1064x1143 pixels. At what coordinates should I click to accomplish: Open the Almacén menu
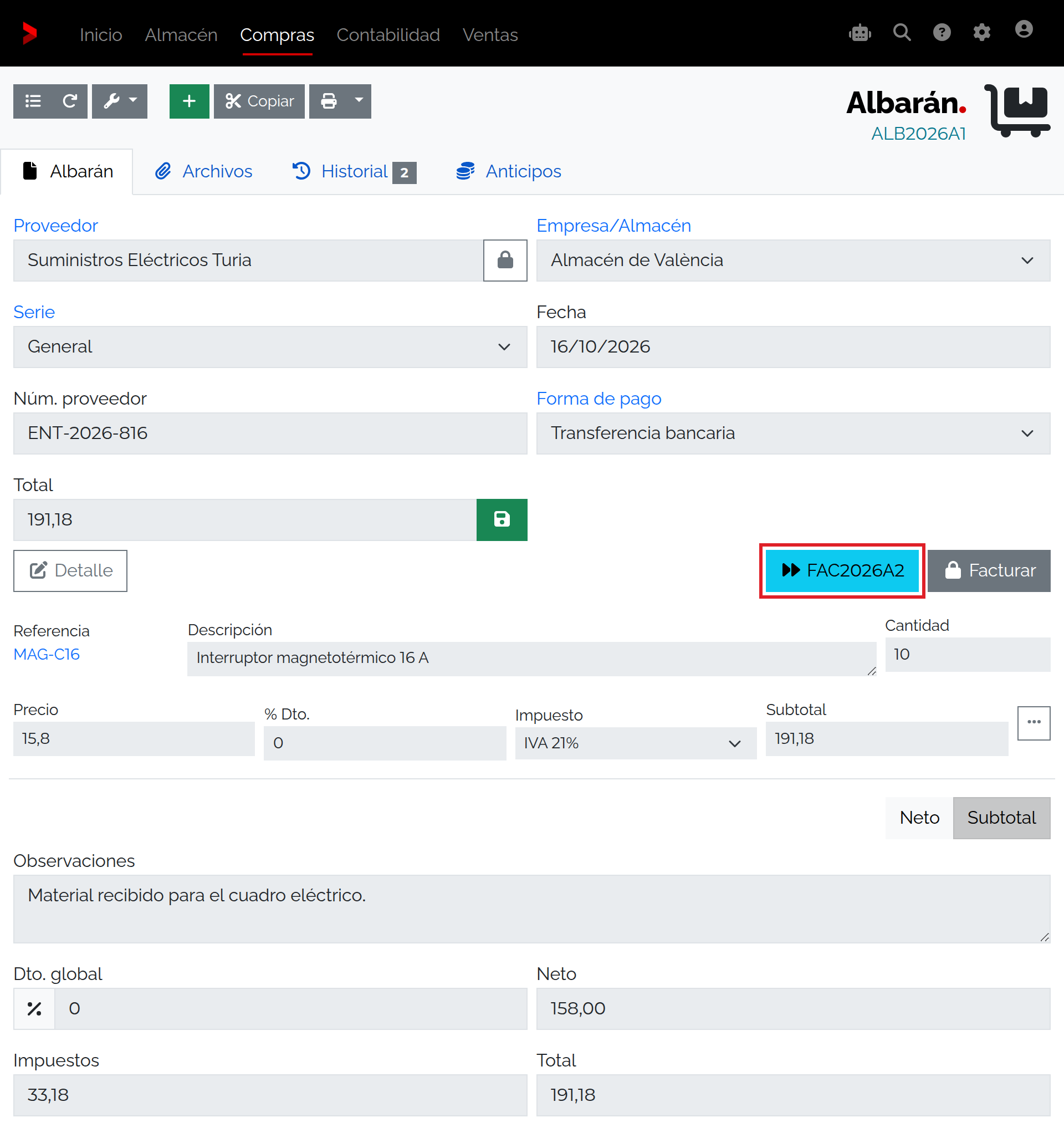181,34
